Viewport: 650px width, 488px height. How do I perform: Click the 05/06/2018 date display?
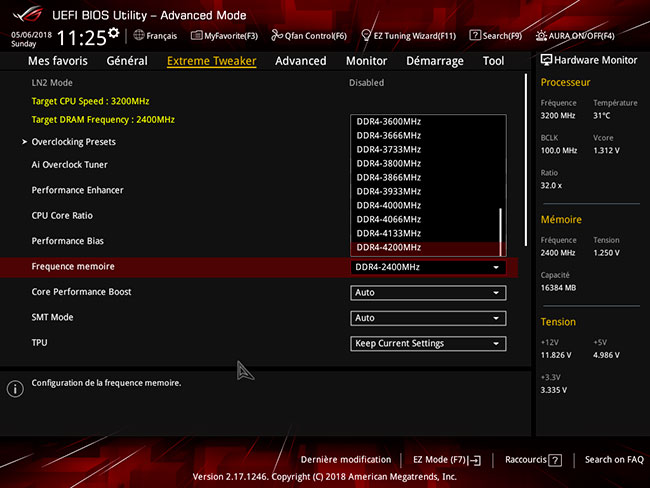(x=32, y=35)
